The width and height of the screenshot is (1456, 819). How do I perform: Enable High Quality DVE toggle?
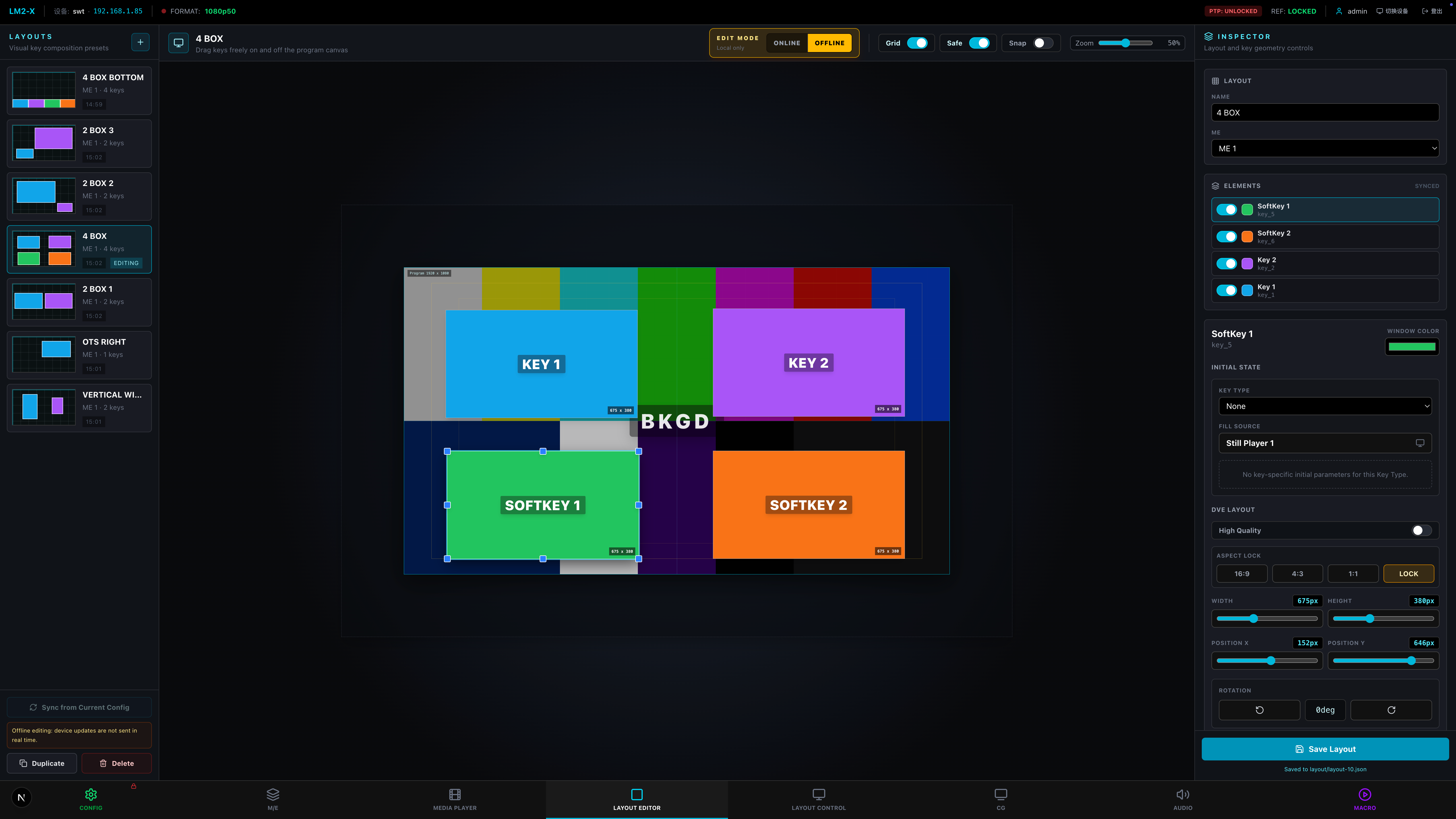(1422, 530)
